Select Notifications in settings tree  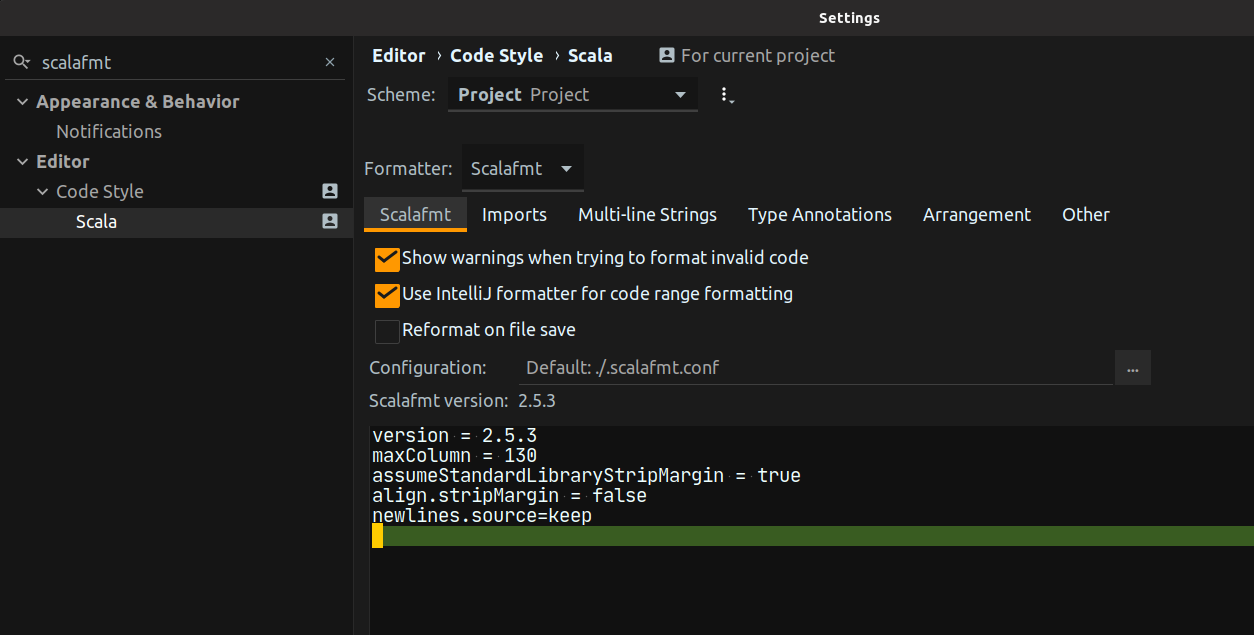pyautogui.click(x=109, y=132)
